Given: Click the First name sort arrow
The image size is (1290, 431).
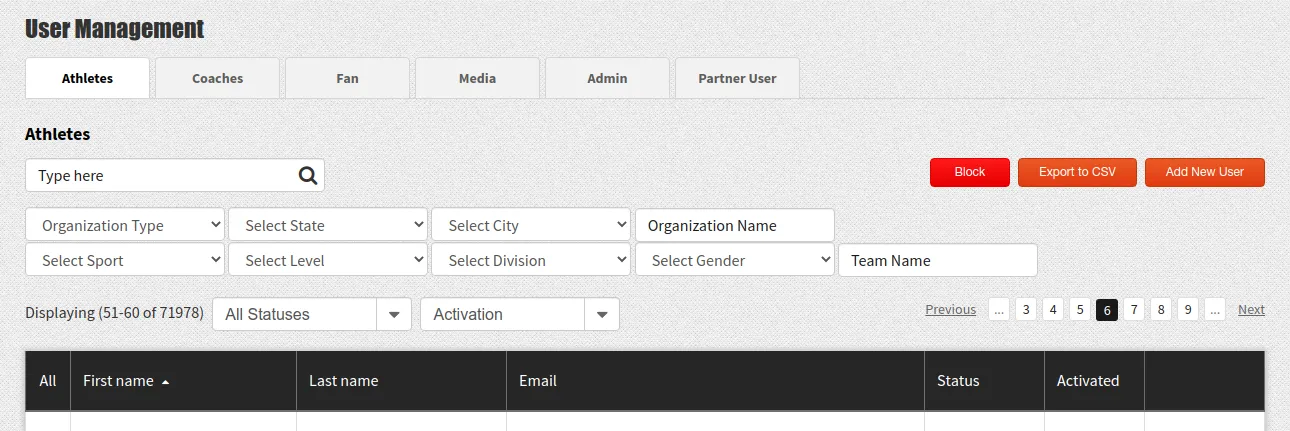Looking at the screenshot, I should (x=165, y=382).
